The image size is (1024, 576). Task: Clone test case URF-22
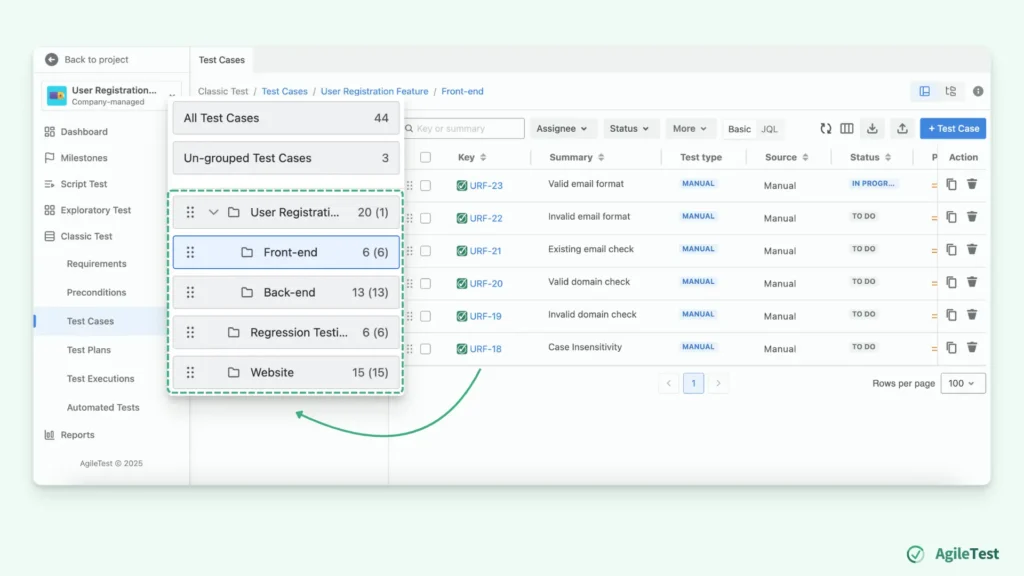click(x=952, y=217)
